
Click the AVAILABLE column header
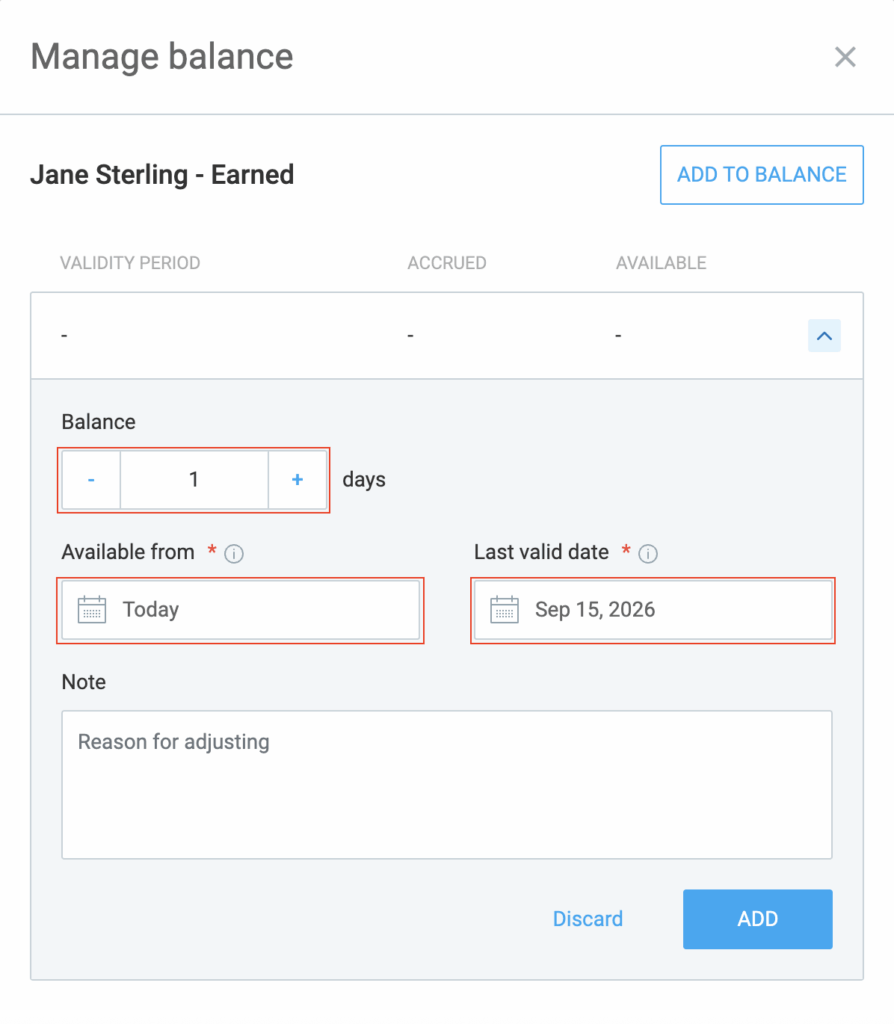click(x=661, y=263)
